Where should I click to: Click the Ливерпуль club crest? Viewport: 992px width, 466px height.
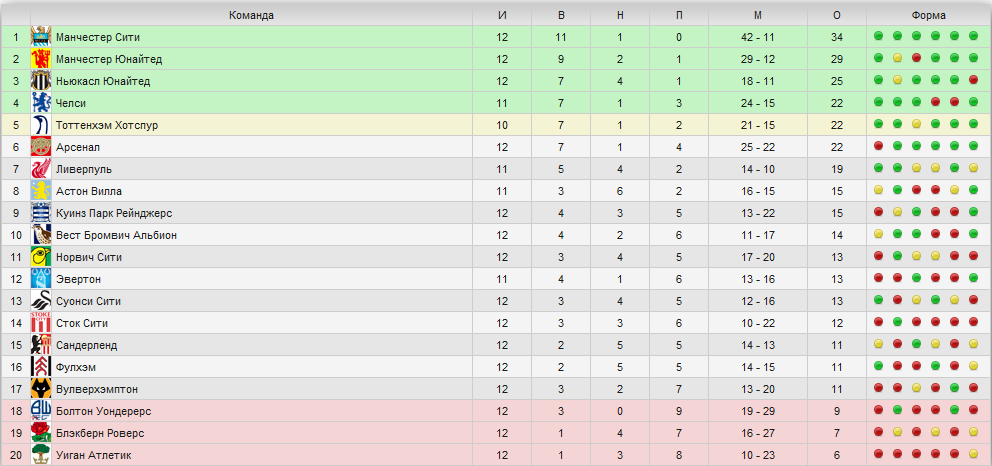[41, 169]
